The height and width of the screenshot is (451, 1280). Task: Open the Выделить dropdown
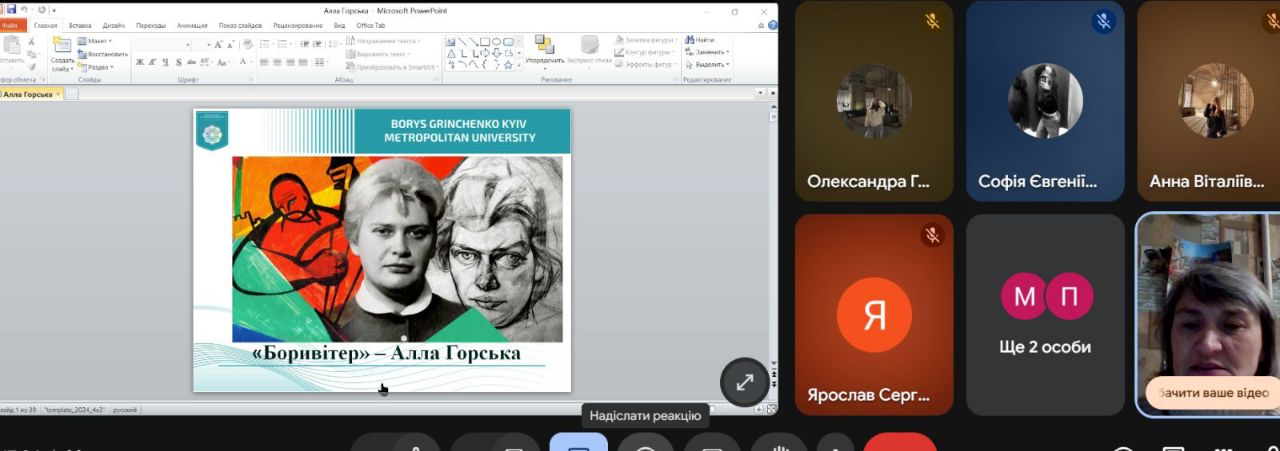point(707,64)
